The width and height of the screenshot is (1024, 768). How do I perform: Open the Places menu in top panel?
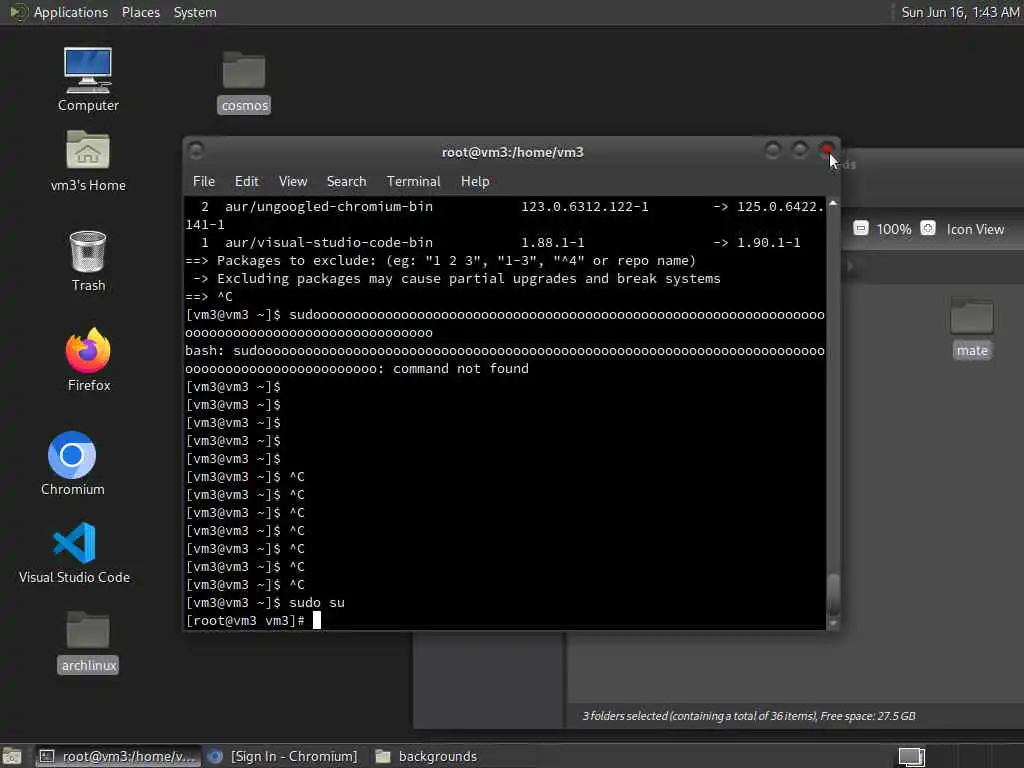click(x=140, y=12)
